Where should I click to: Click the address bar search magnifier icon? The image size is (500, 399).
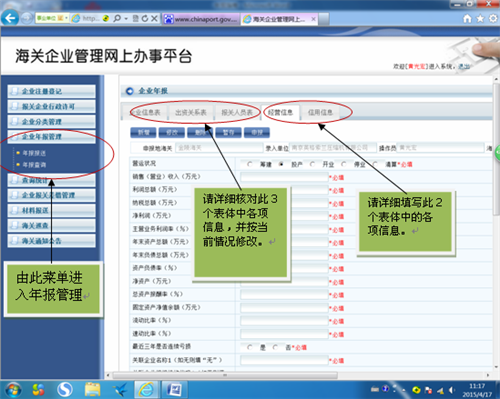(x=117, y=18)
